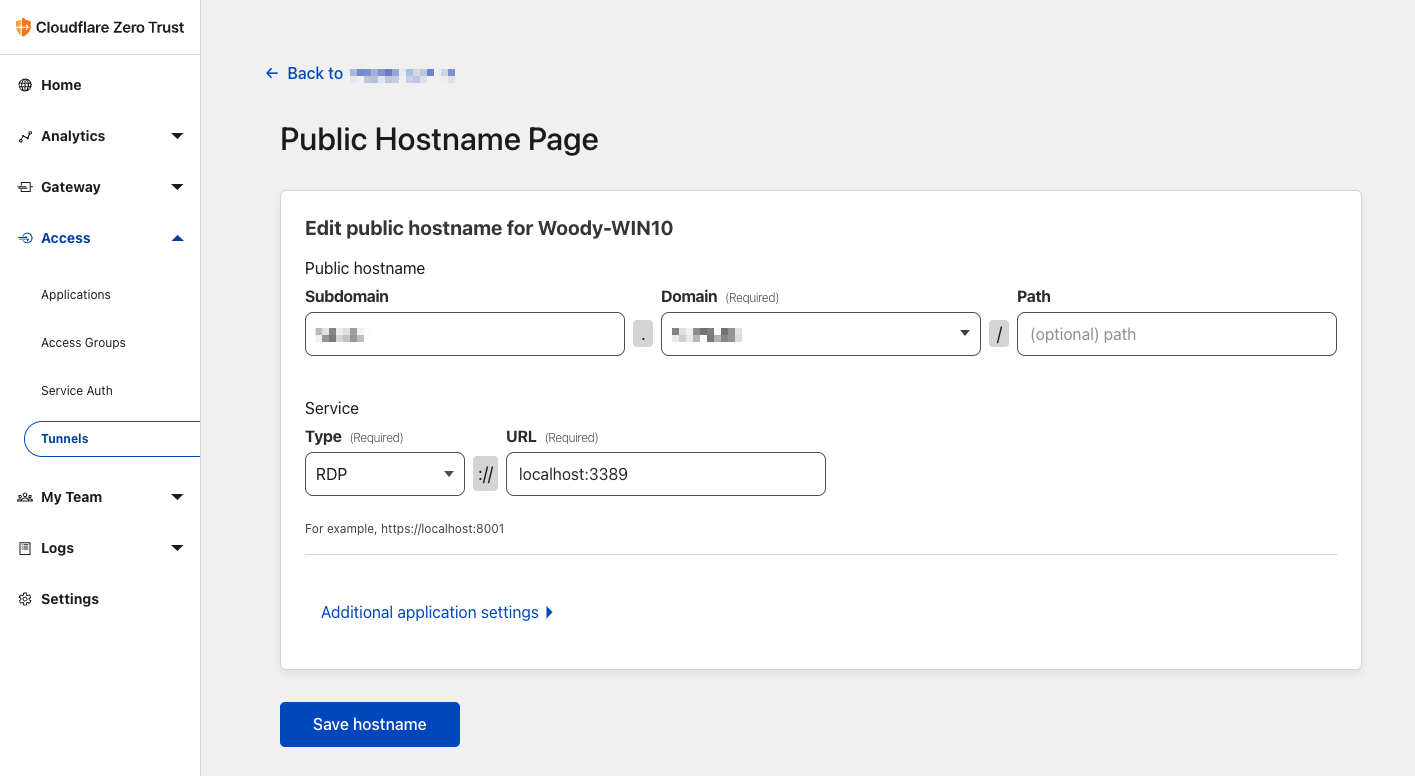The image size is (1415, 776).
Task: Open Access Groups in sidebar
Action: pos(83,343)
